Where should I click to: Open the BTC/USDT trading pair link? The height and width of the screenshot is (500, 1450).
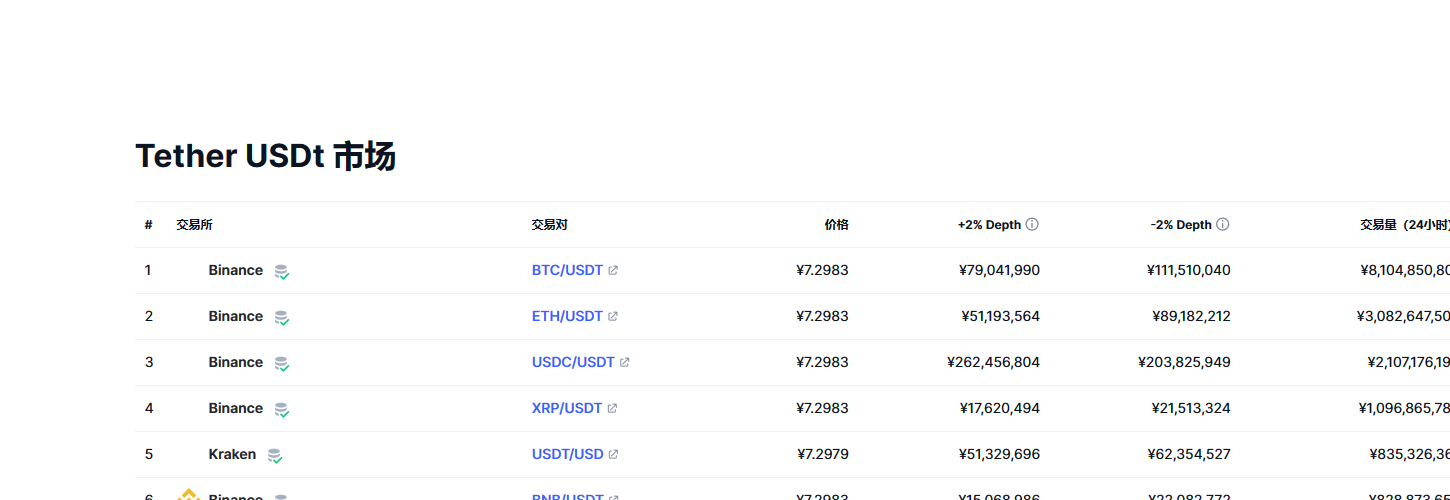click(567, 271)
